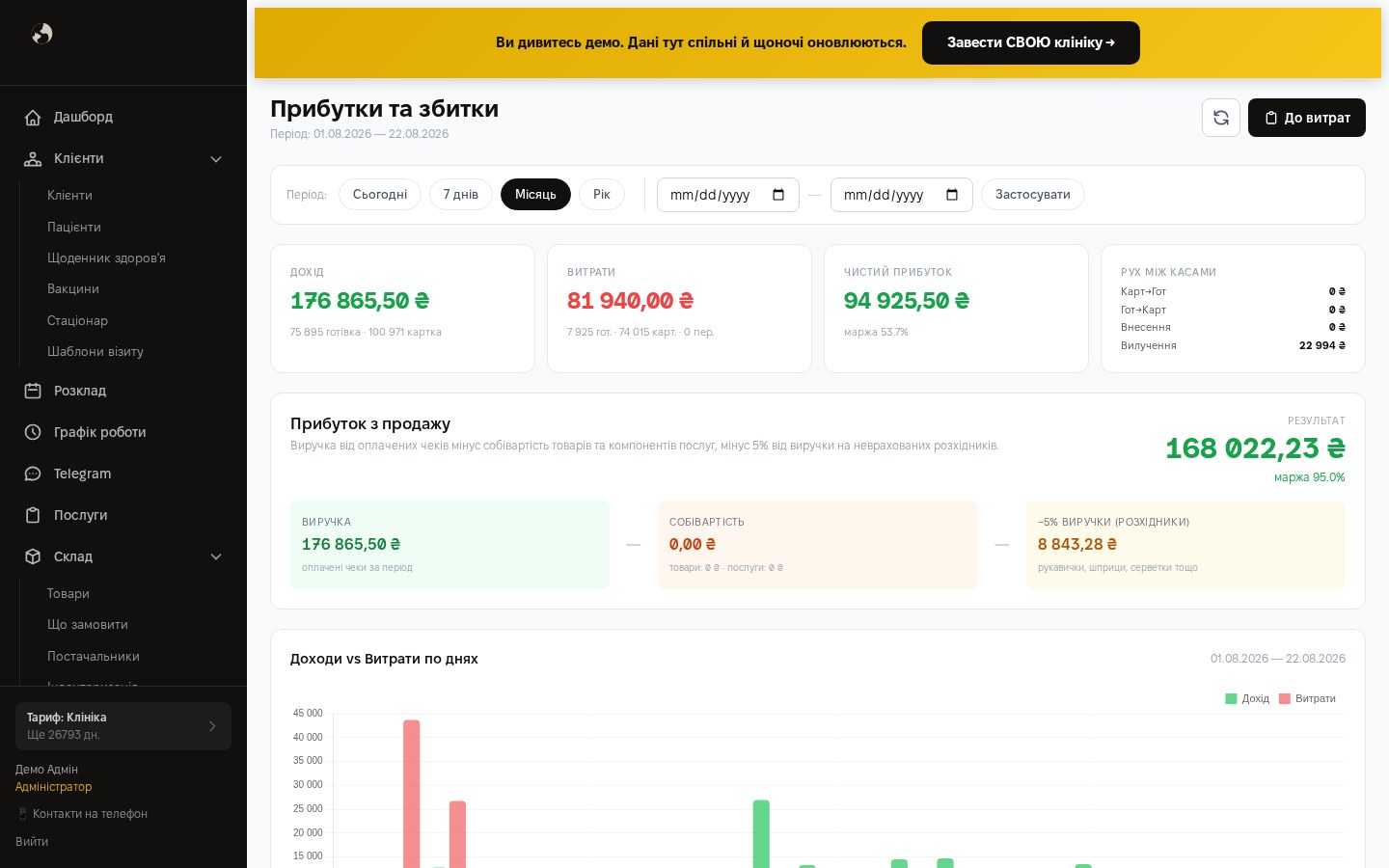Click the result value 168 022,23 ₴
Screen dimensions: 1389x868
(x=1255, y=448)
